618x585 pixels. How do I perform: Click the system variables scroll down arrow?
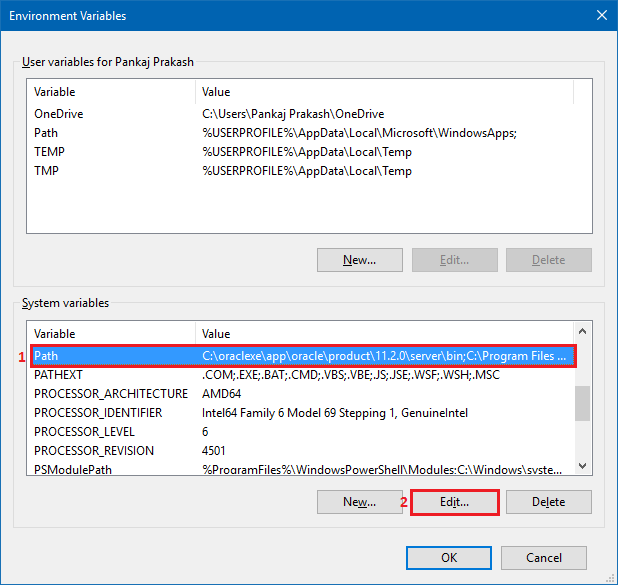coord(583,466)
